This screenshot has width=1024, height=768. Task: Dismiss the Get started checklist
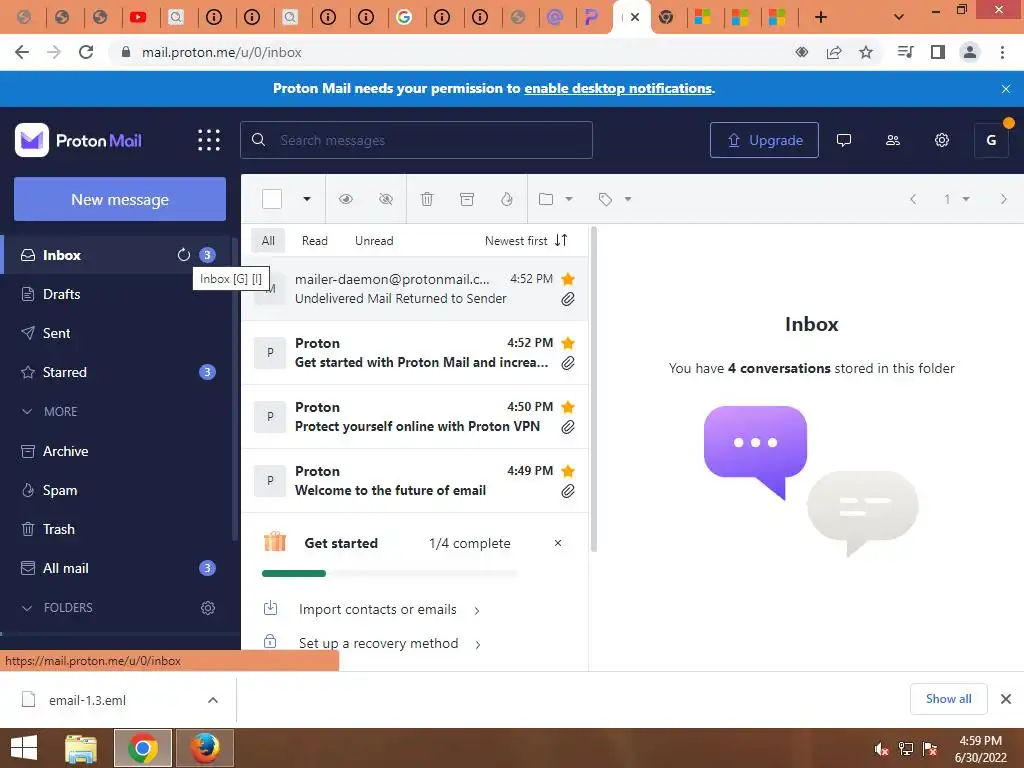[x=558, y=543]
